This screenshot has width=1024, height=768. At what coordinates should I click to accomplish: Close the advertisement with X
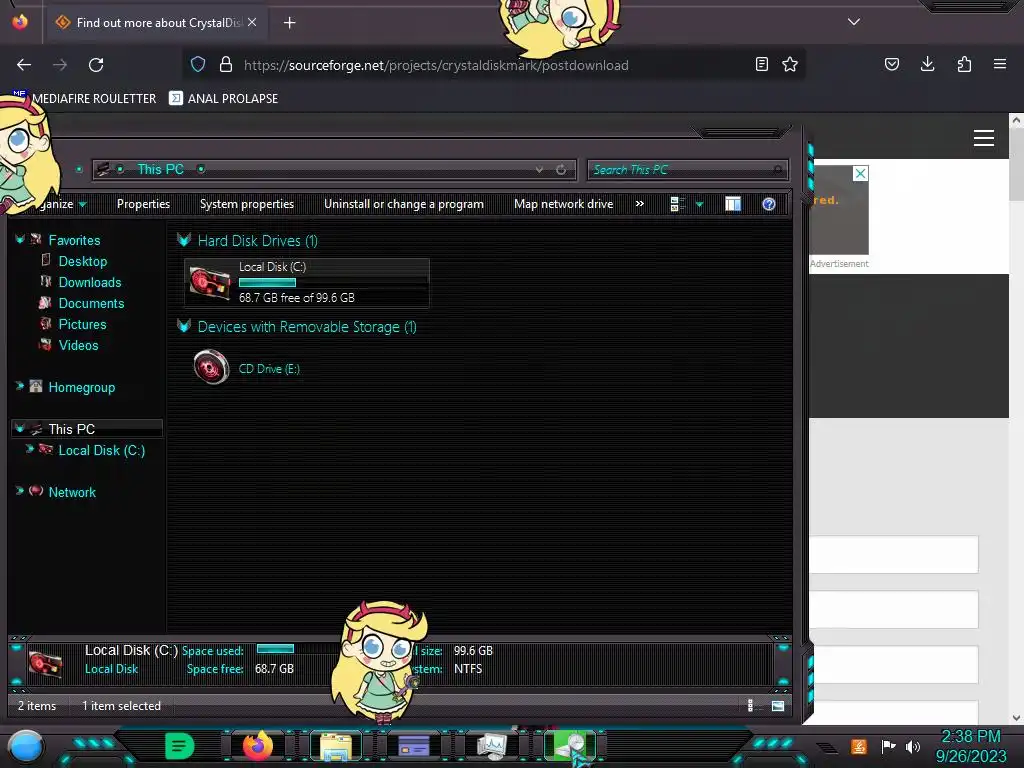861,173
